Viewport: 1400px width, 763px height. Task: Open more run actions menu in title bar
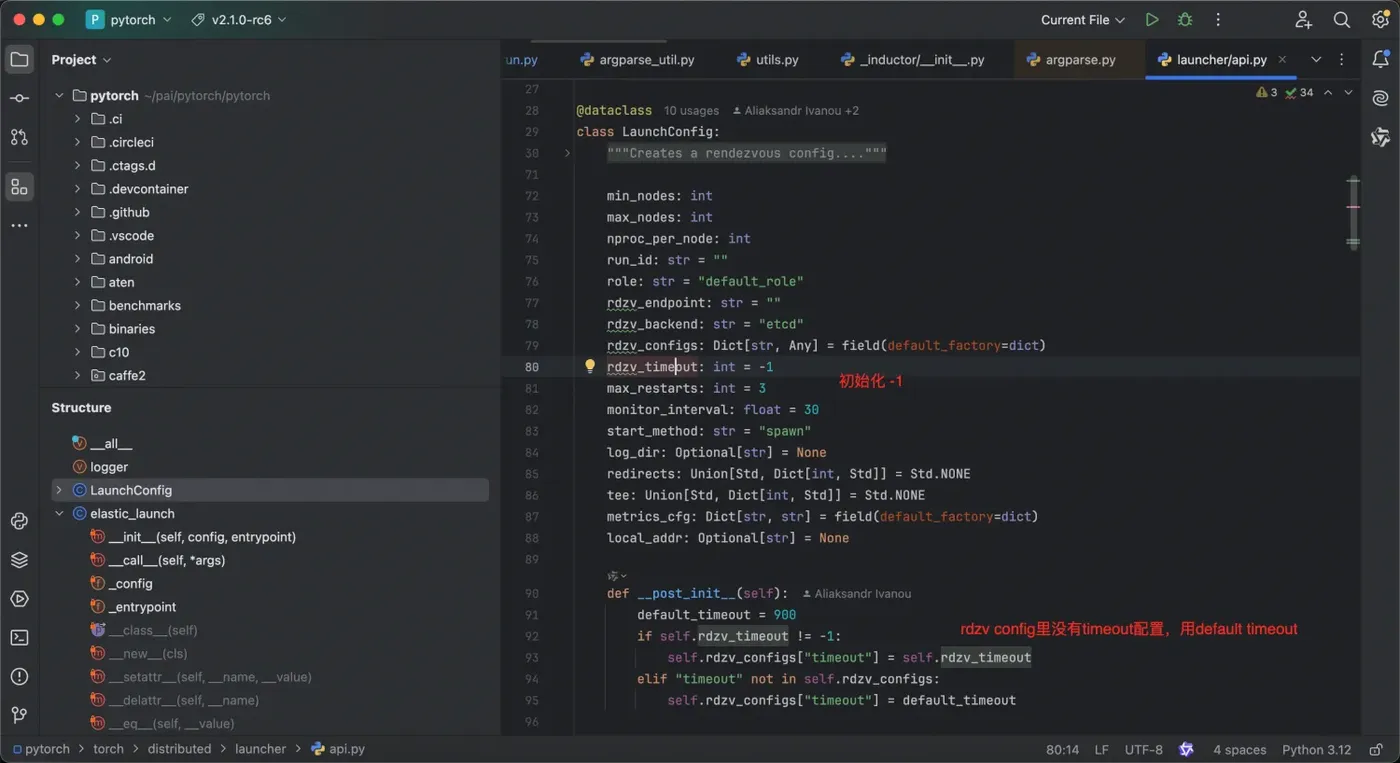pos(1218,20)
